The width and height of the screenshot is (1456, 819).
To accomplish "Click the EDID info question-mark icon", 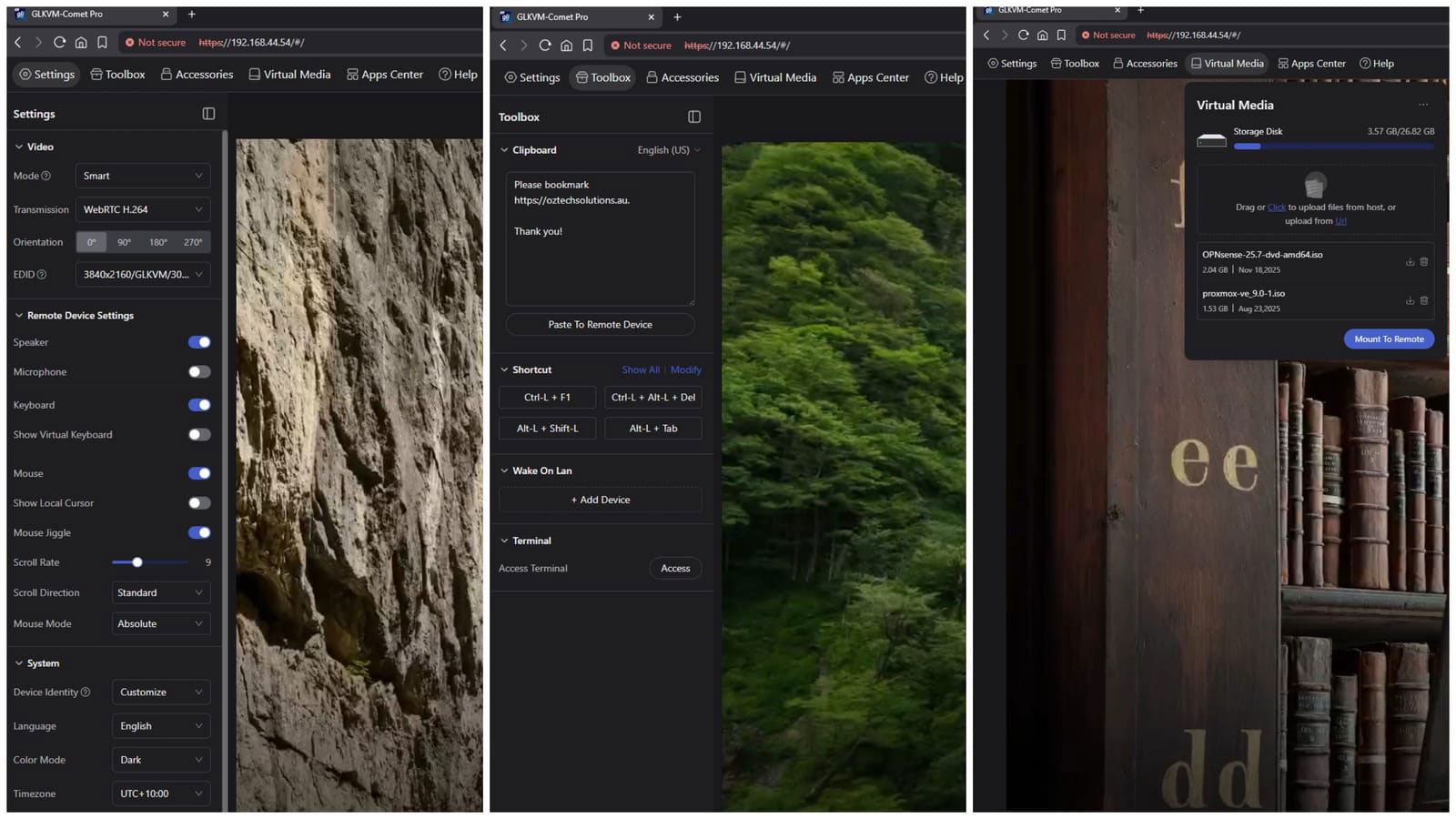I will tap(42, 274).
